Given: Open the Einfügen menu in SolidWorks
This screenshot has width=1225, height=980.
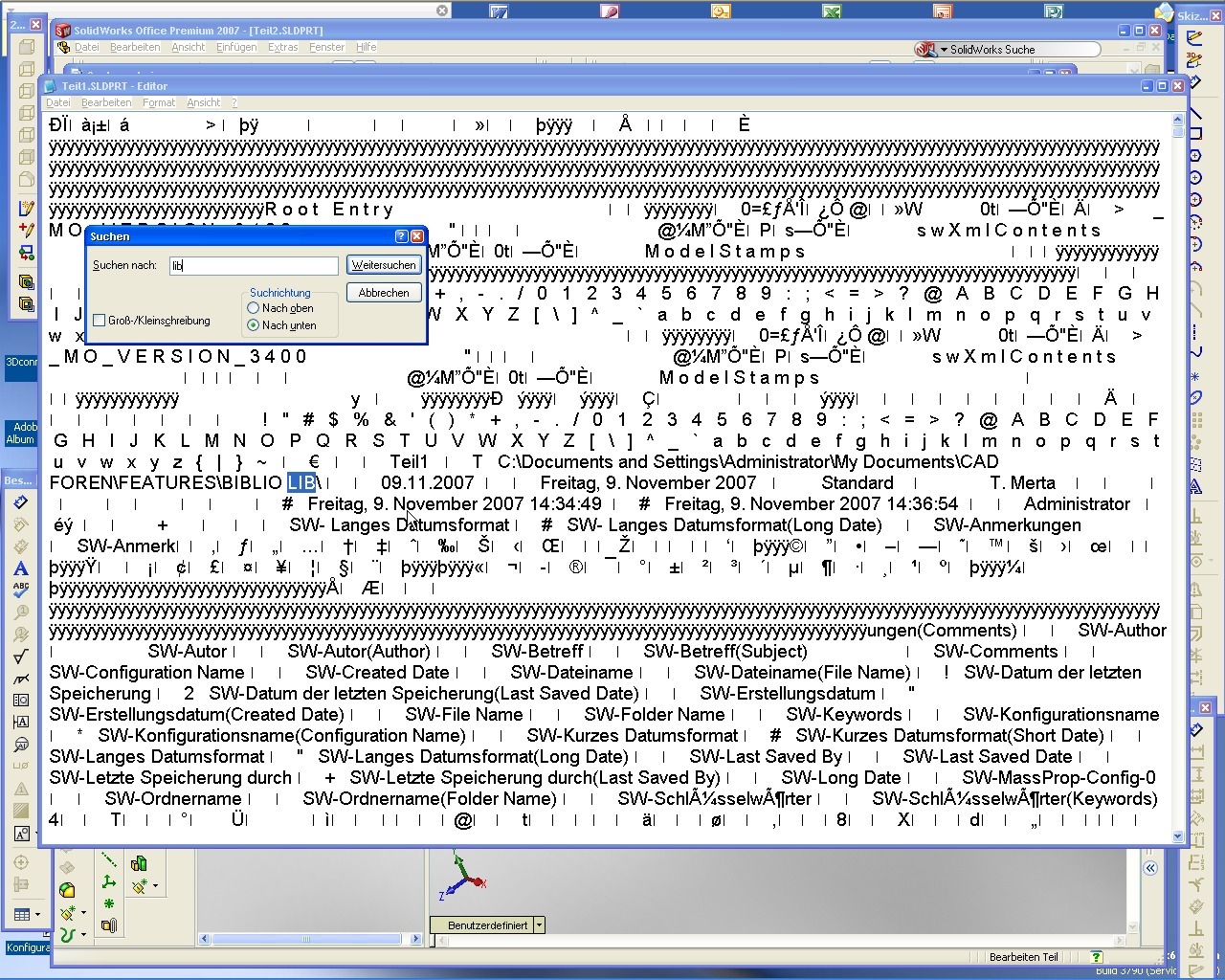Looking at the screenshot, I should [x=236, y=47].
